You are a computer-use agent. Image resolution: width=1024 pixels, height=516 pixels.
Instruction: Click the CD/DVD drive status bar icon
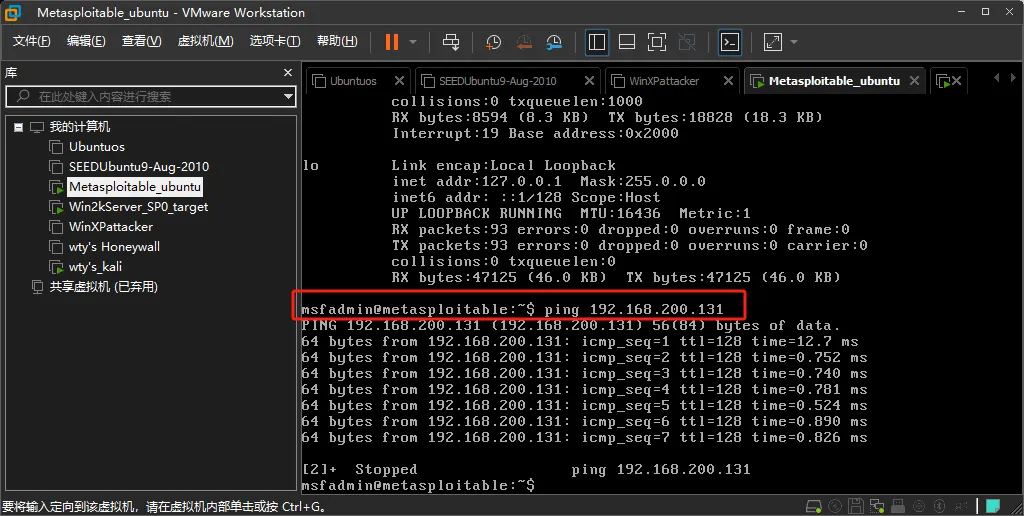(835, 506)
